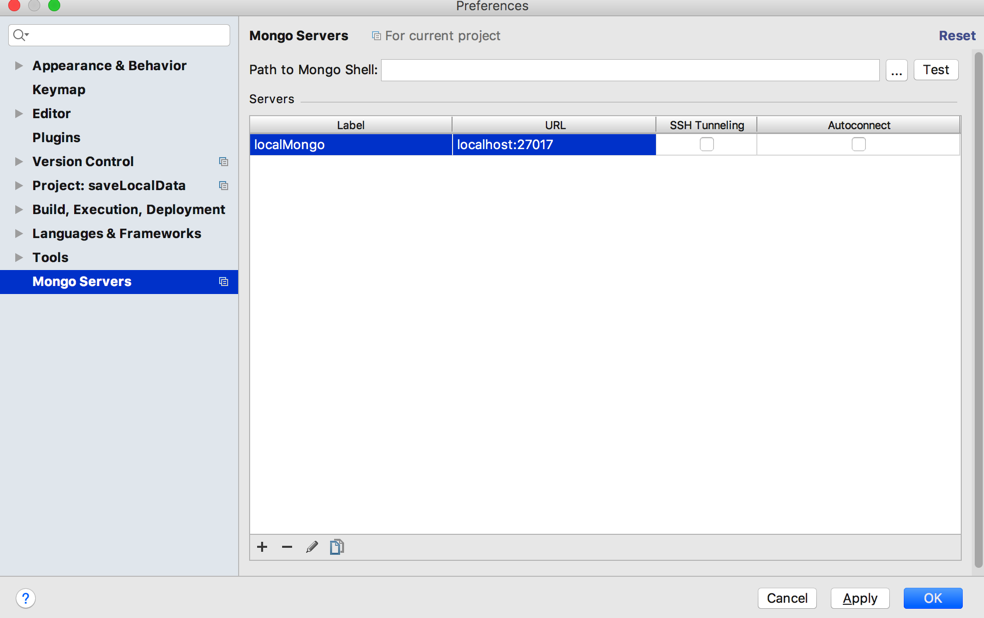This screenshot has height=618, width=984.
Task: Open help via question mark icon
Action: [x=26, y=599]
